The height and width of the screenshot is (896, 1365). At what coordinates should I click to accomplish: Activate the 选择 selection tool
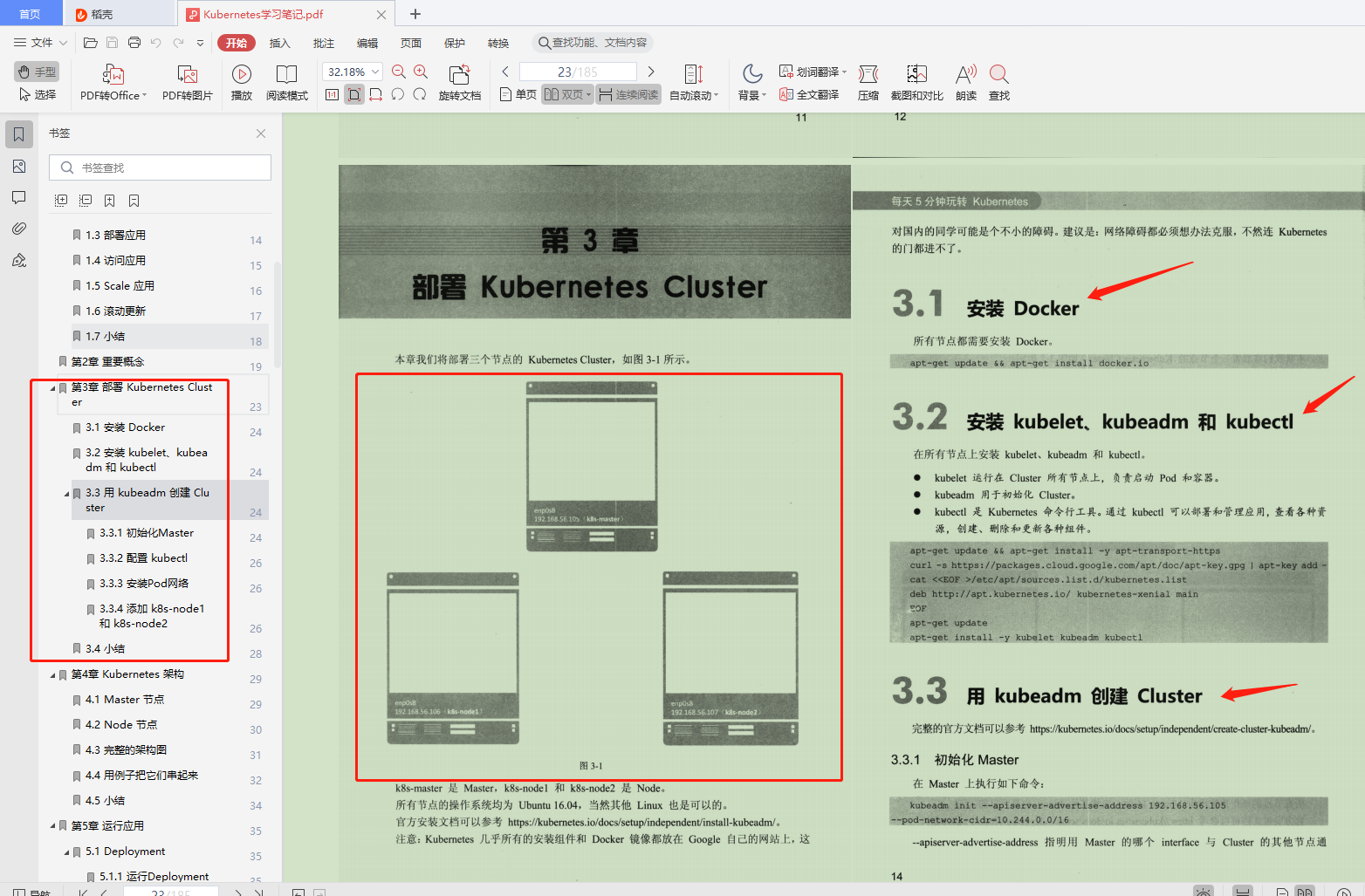(37, 94)
